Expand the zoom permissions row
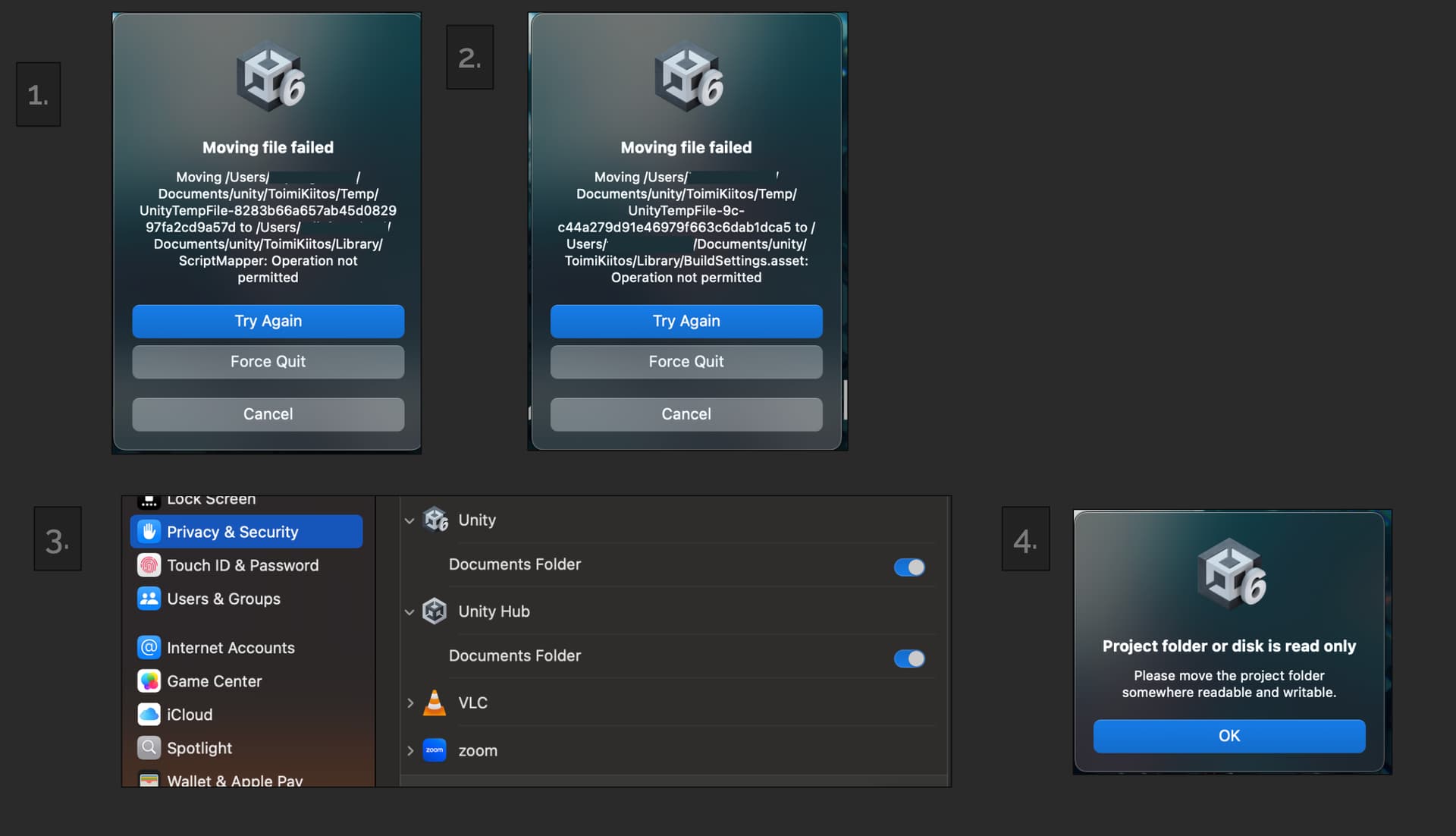The width and height of the screenshot is (1456, 836). pos(410,751)
